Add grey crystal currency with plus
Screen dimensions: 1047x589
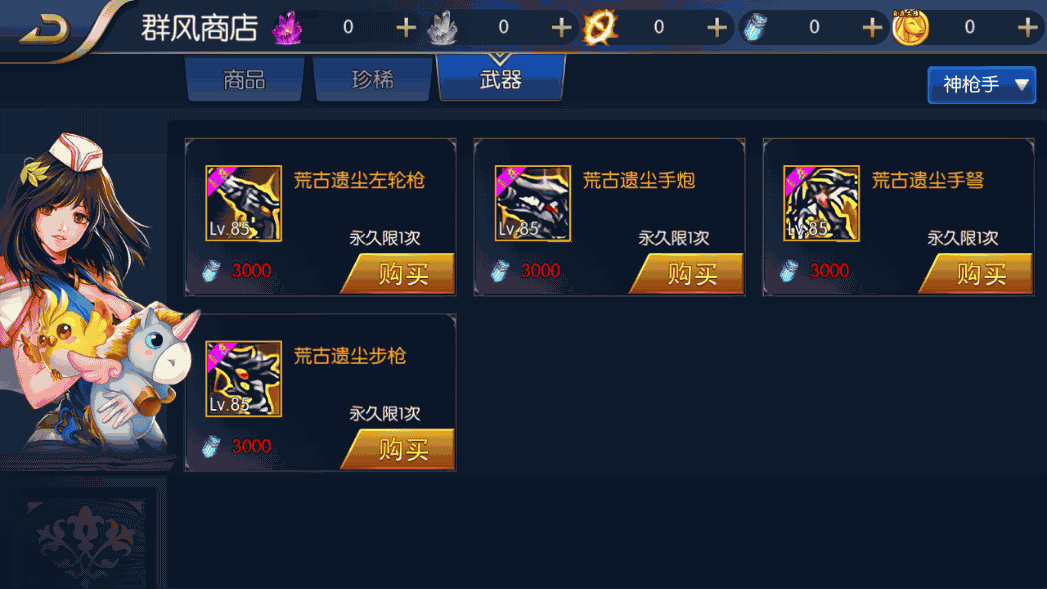[x=562, y=27]
